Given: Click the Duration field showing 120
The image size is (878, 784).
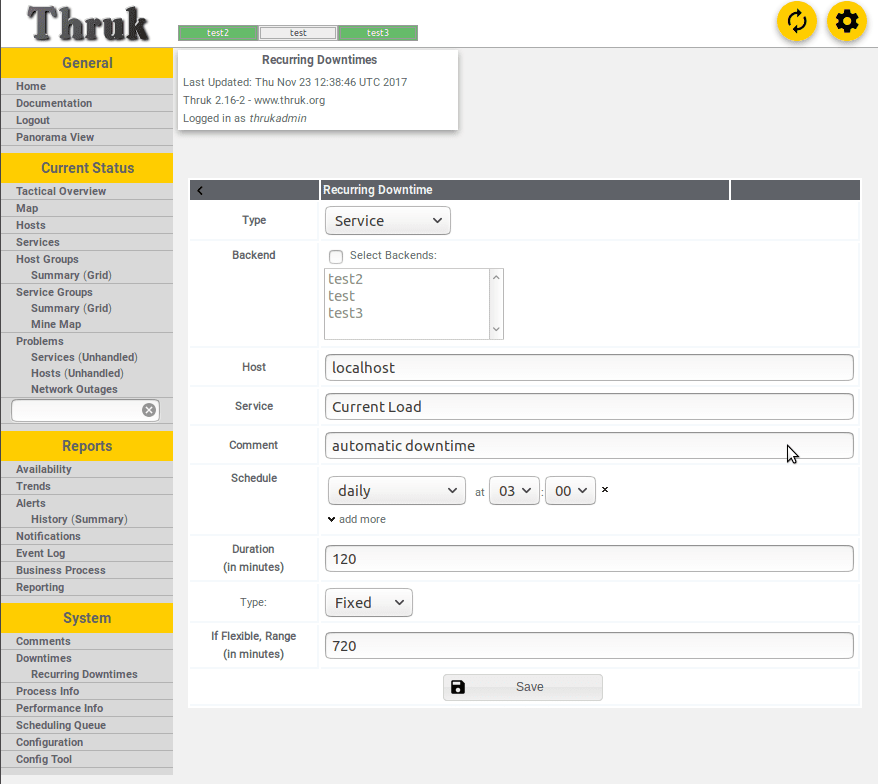Looking at the screenshot, I should tap(589, 559).
